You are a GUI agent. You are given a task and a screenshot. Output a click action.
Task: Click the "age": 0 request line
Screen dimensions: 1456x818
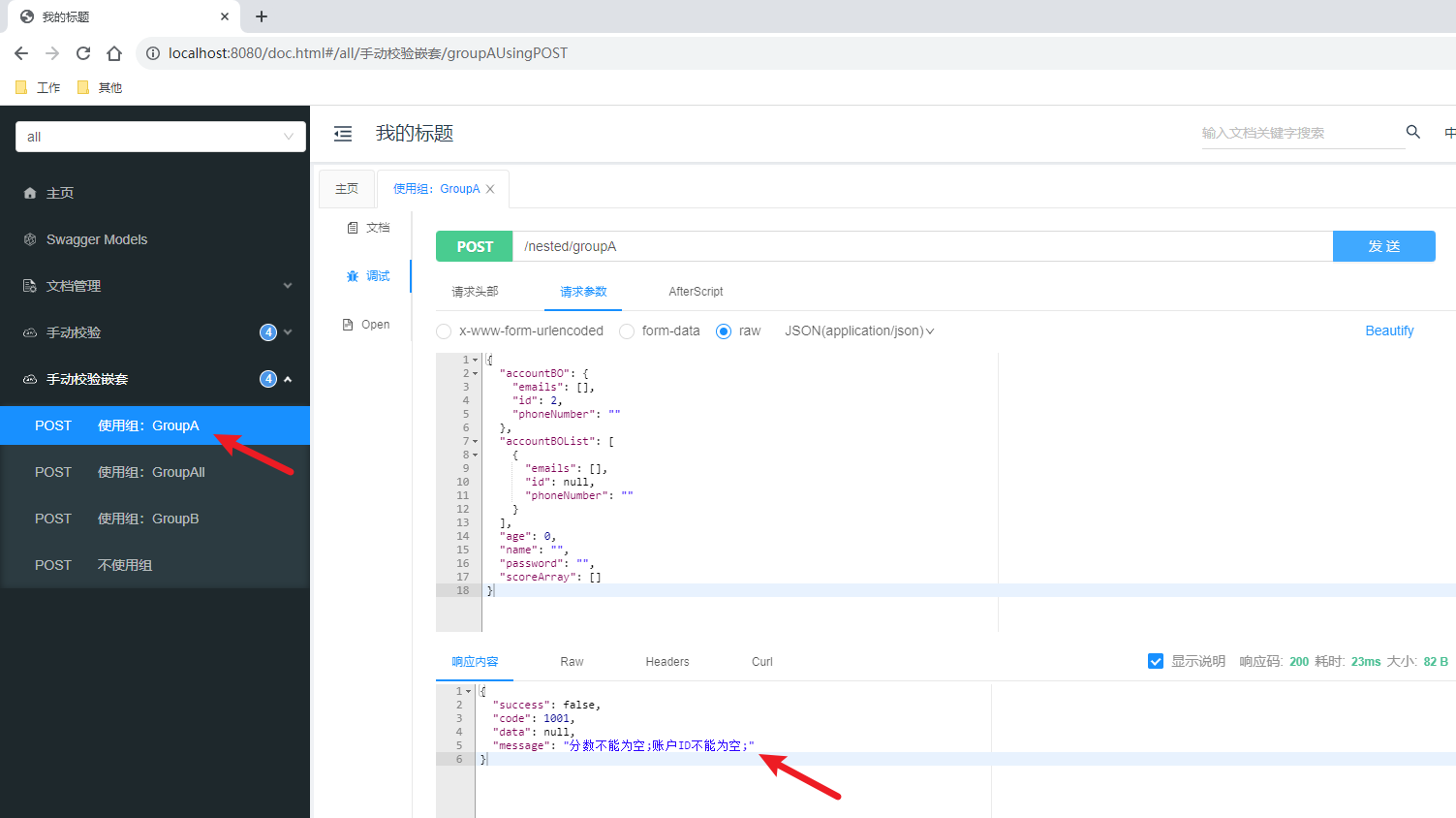(x=528, y=536)
